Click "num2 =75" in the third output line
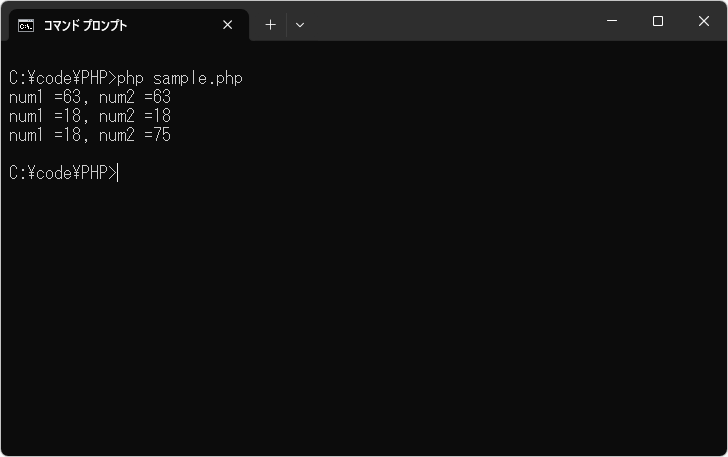 pyautogui.click(x=135, y=135)
